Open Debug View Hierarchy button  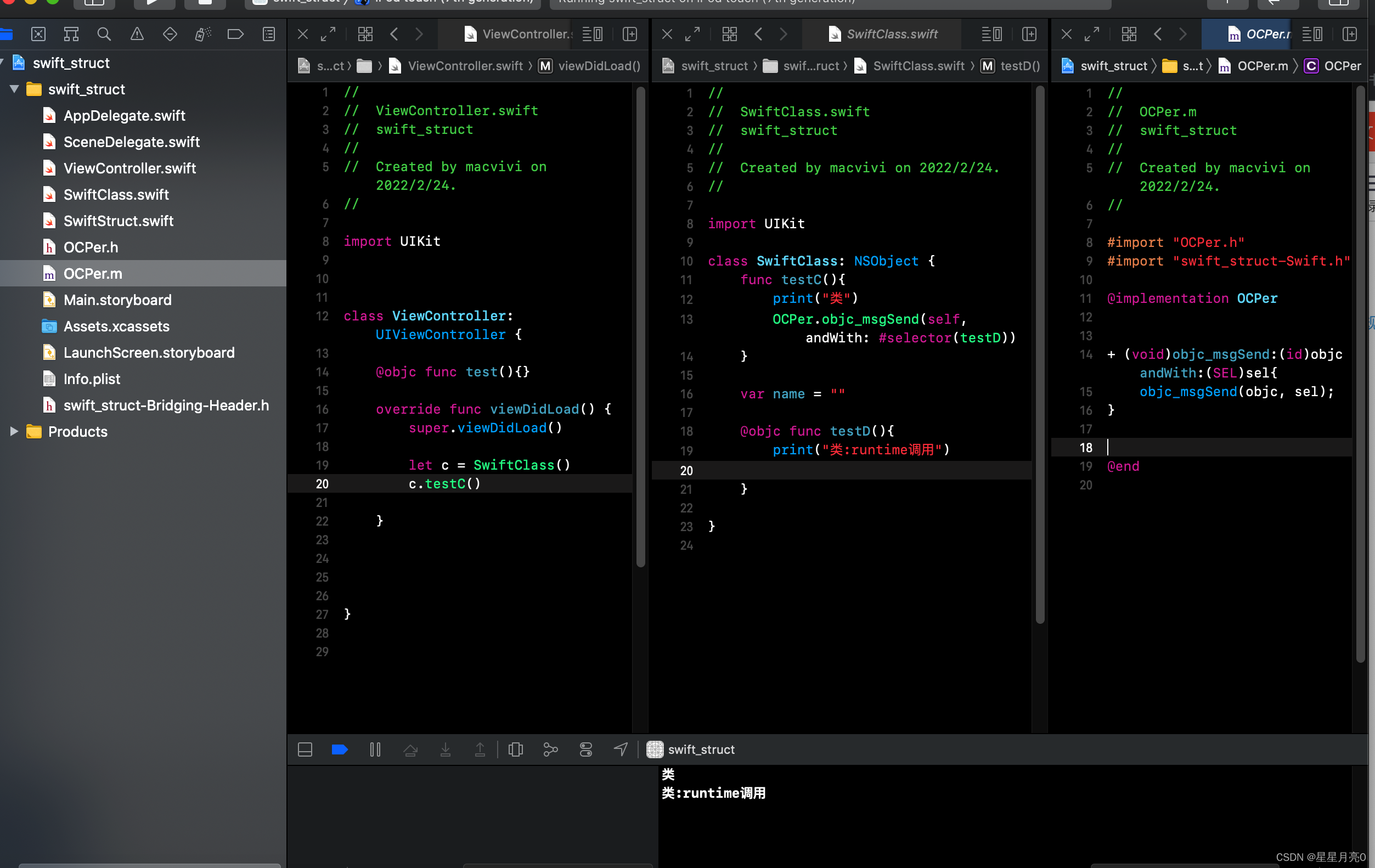click(516, 749)
